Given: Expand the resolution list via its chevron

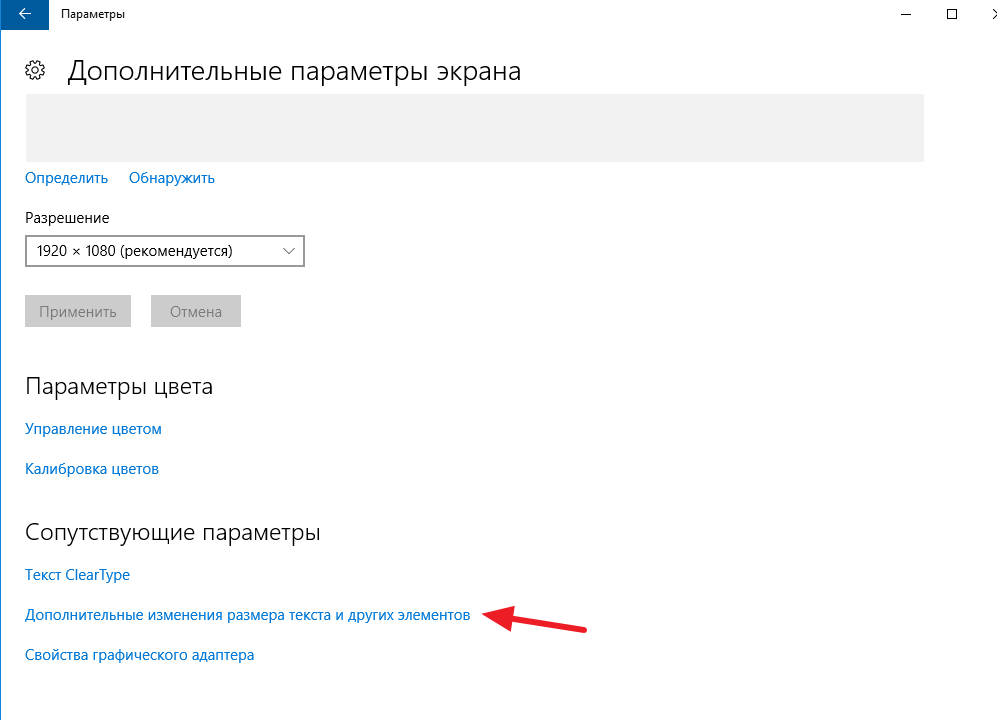Looking at the screenshot, I should 289,251.
